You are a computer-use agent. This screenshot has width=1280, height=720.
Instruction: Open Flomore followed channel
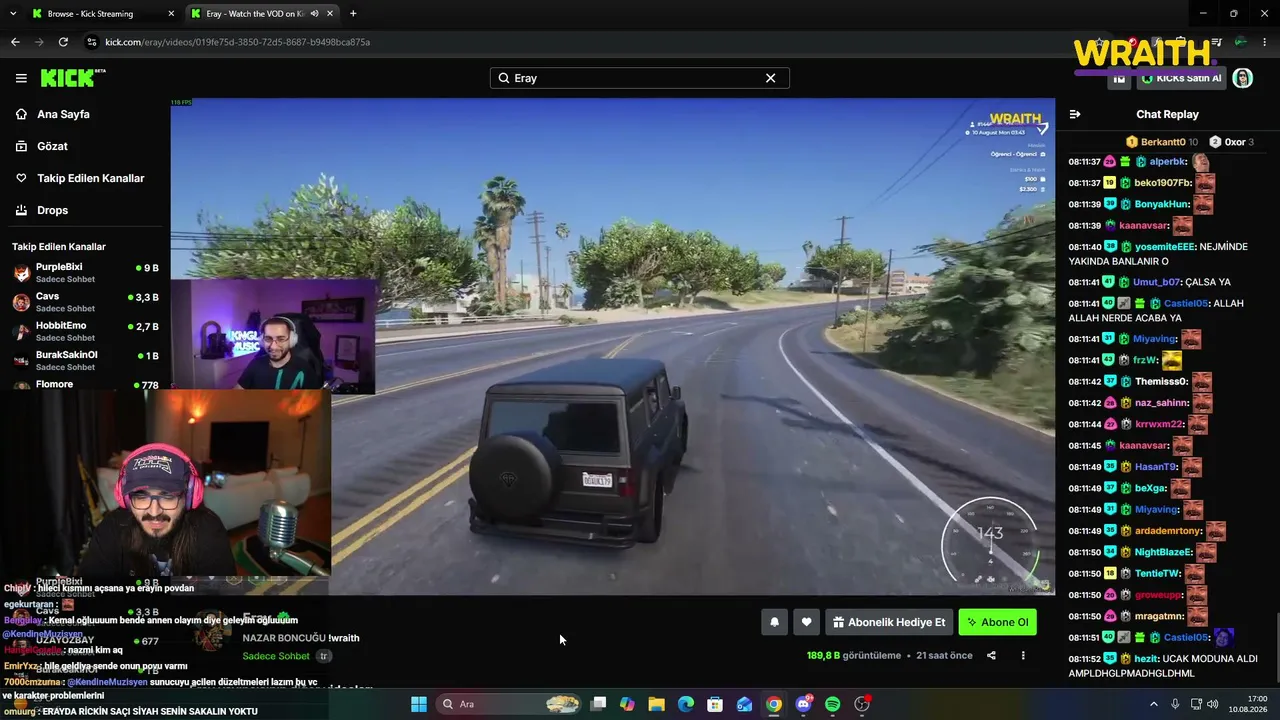(85, 384)
